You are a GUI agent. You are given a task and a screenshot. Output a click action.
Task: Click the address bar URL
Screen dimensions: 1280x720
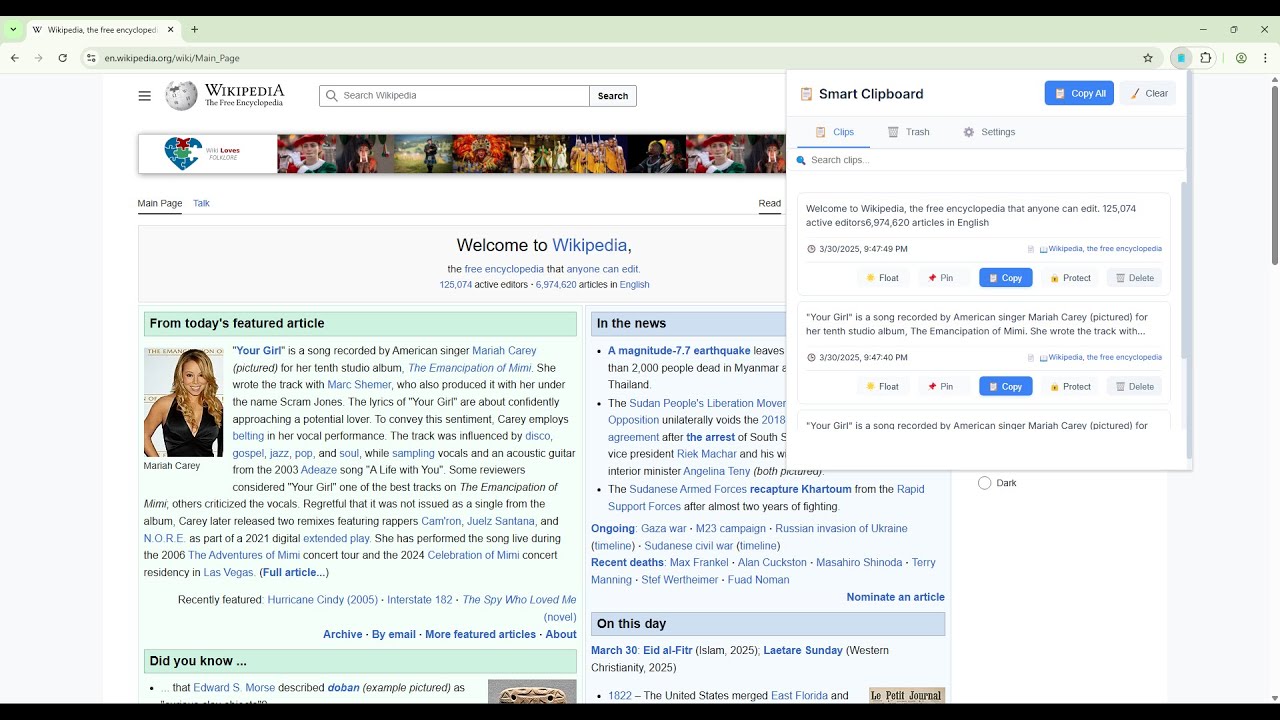coord(172,58)
